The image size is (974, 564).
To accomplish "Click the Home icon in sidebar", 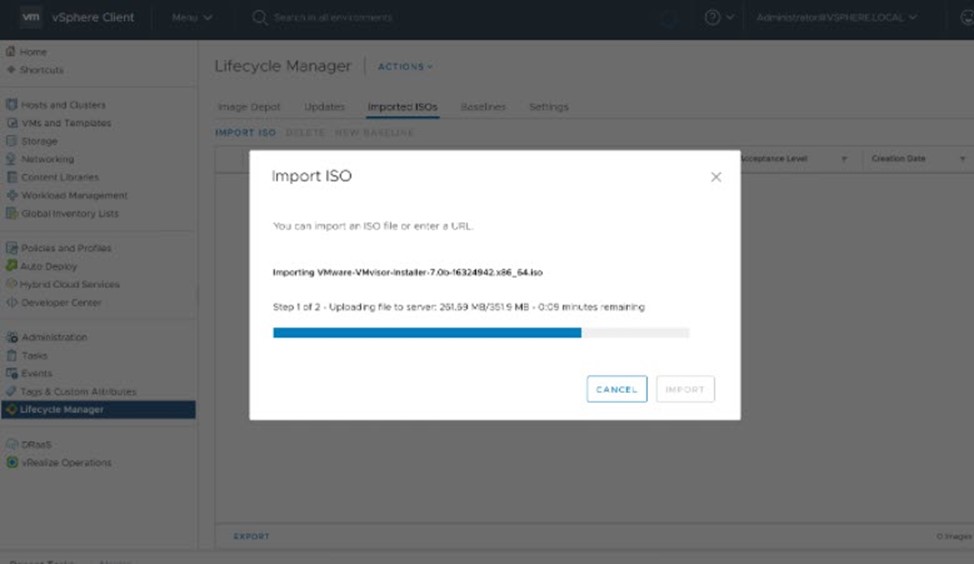I will 11,52.
